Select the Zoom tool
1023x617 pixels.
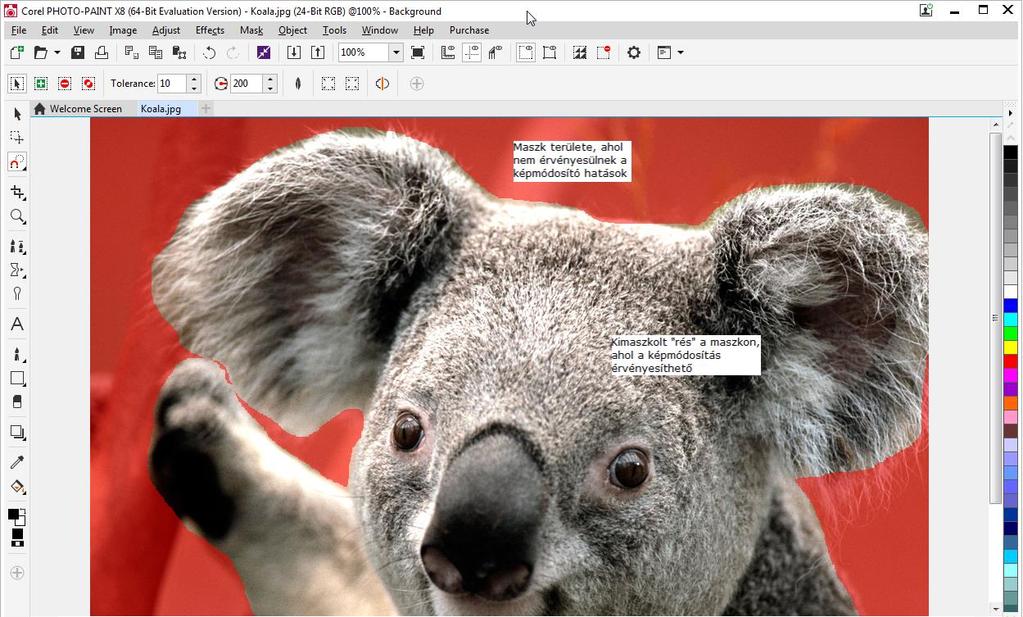[x=17, y=217]
